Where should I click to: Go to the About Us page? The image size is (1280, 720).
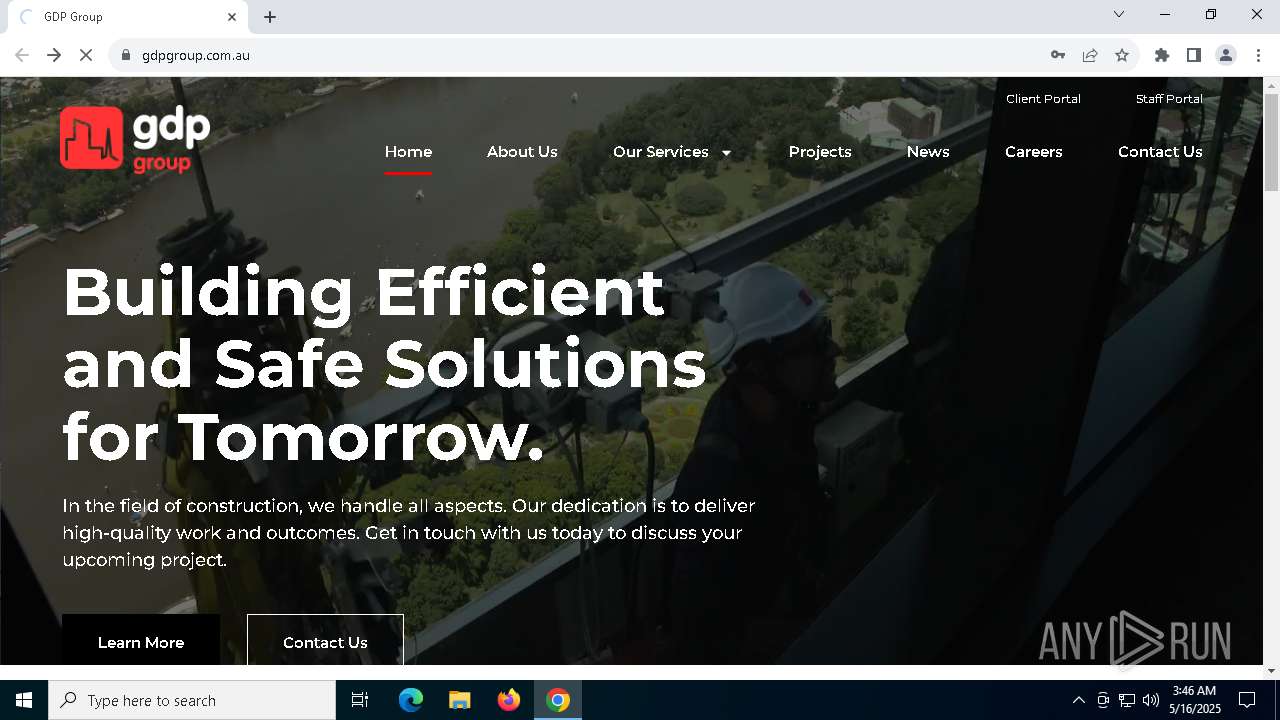tap(522, 152)
